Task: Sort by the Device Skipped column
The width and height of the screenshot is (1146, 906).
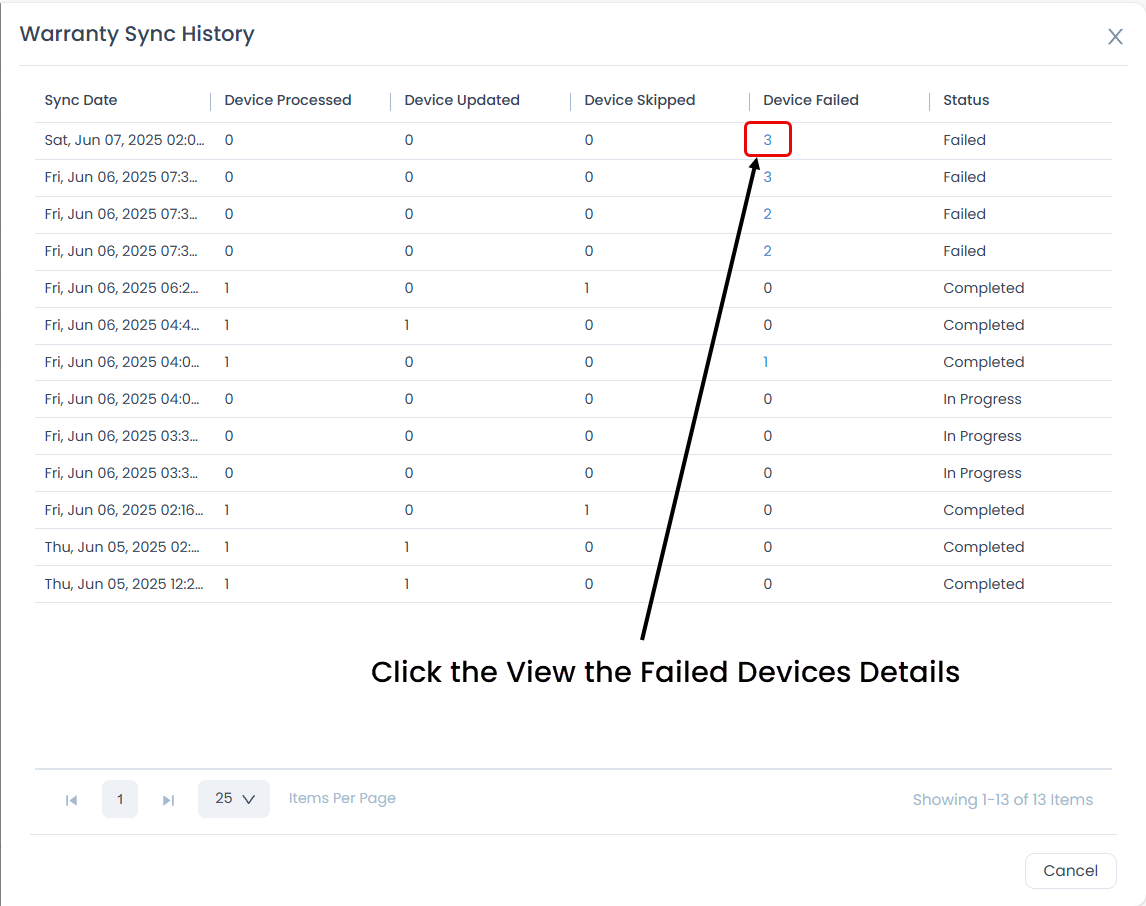Action: [x=640, y=100]
